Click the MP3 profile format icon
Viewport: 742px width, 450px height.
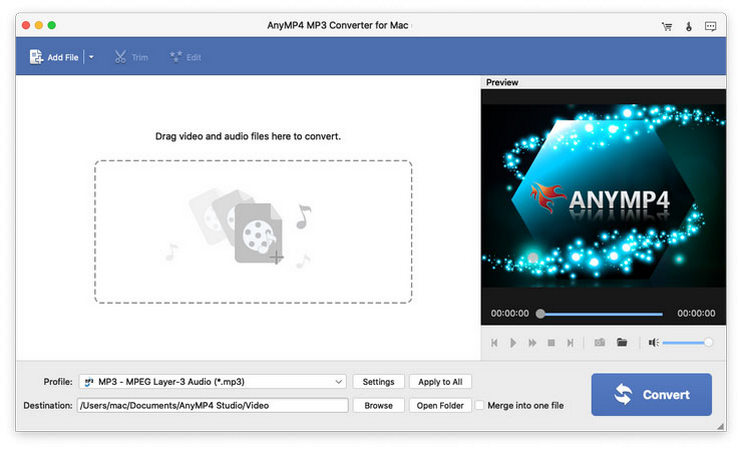point(88,382)
